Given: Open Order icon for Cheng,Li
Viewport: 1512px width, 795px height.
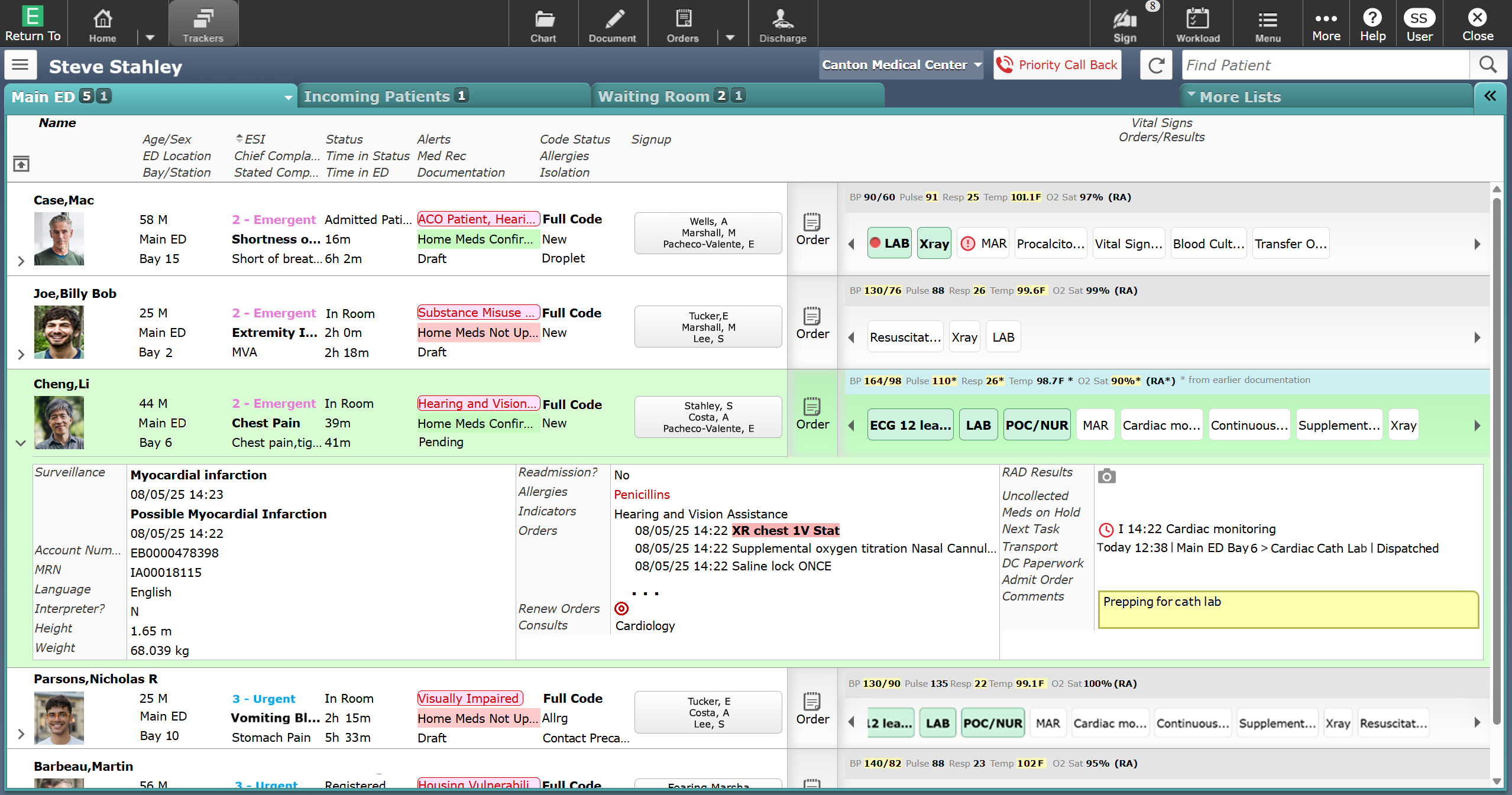Looking at the screenshot, I should click(812, 414).
